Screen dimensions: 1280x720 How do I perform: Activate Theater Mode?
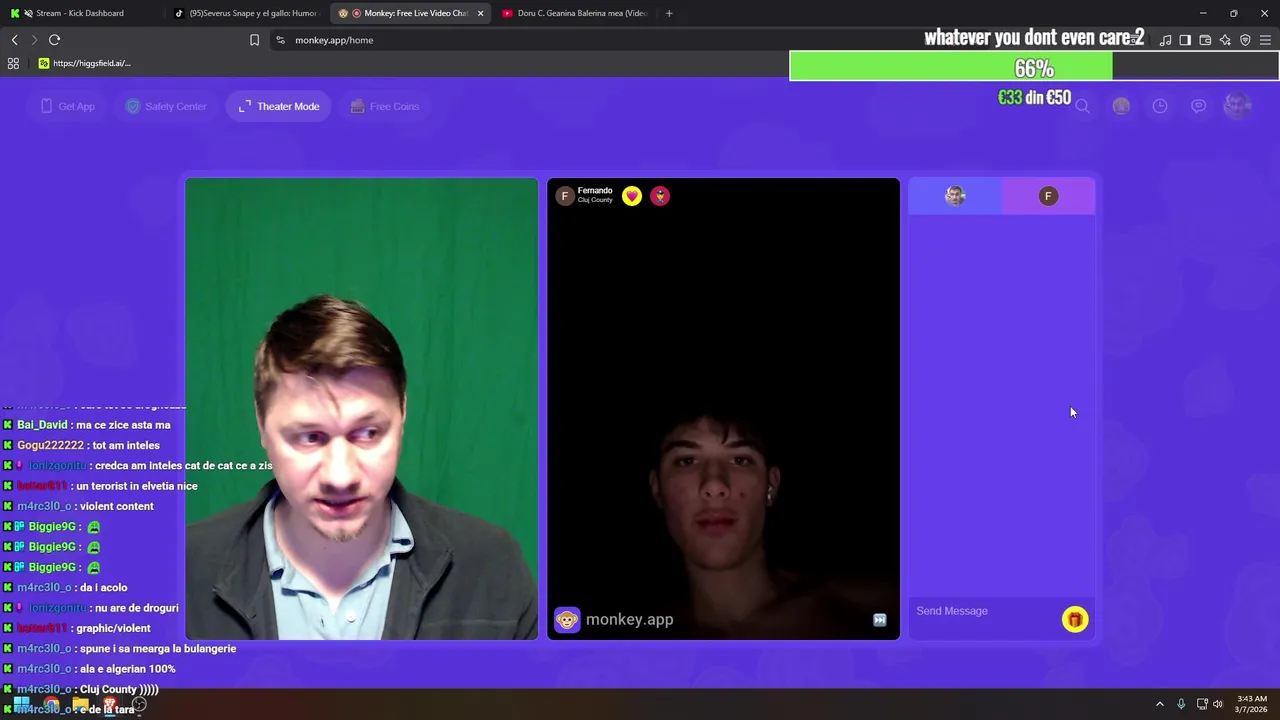[279, 106]
